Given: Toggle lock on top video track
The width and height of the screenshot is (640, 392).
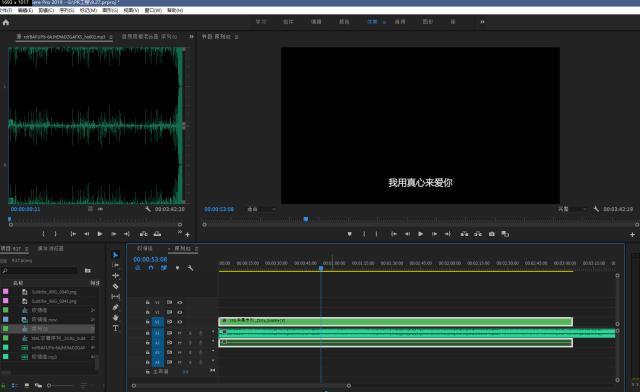Looking at the screenshot, I should coord(147,302).
